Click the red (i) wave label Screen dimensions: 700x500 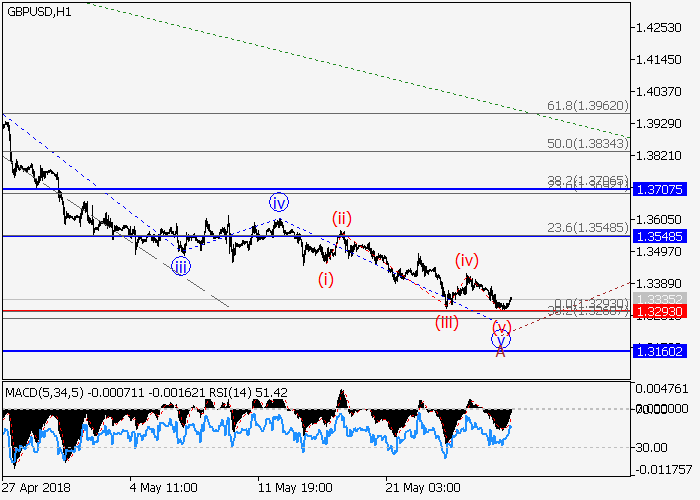click(x=326, y=279)
